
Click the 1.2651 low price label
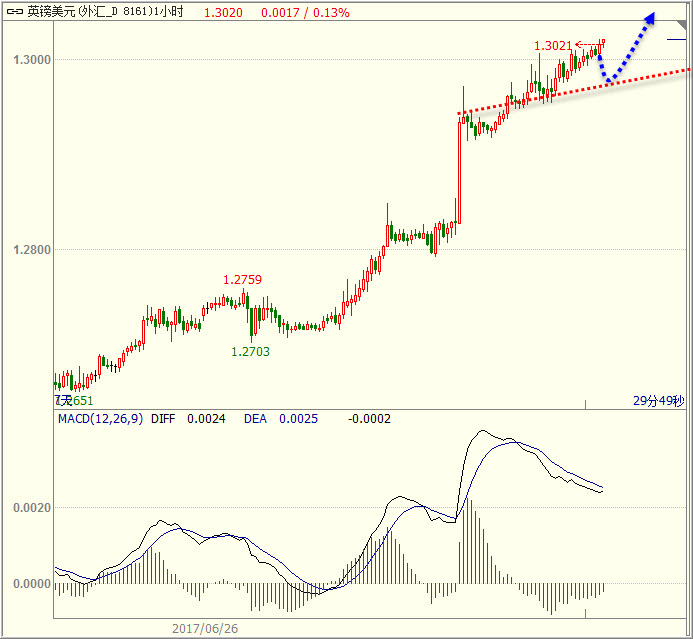click(x=73, y=400)
